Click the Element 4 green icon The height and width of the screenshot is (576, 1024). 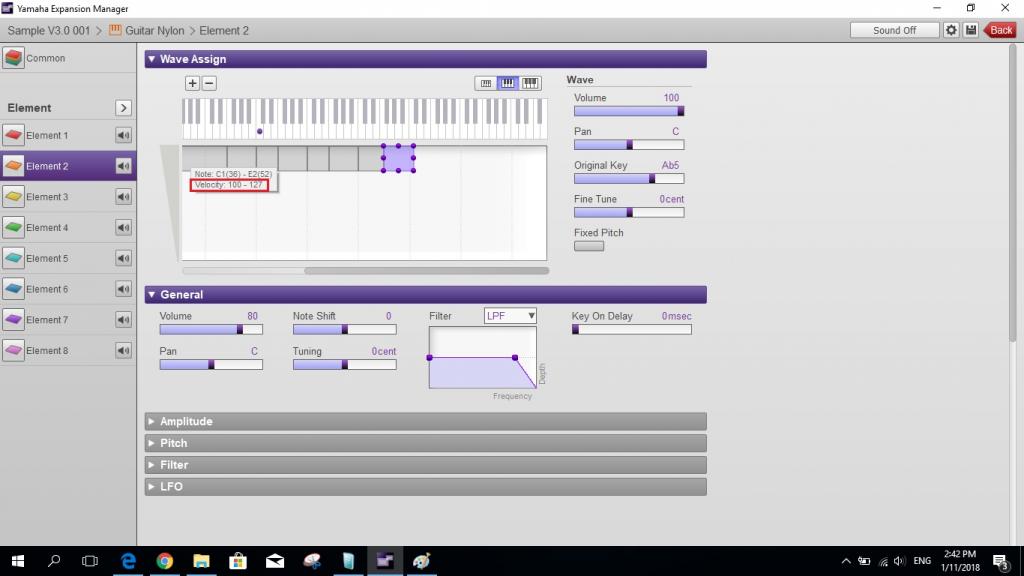[x=13, y=227]
